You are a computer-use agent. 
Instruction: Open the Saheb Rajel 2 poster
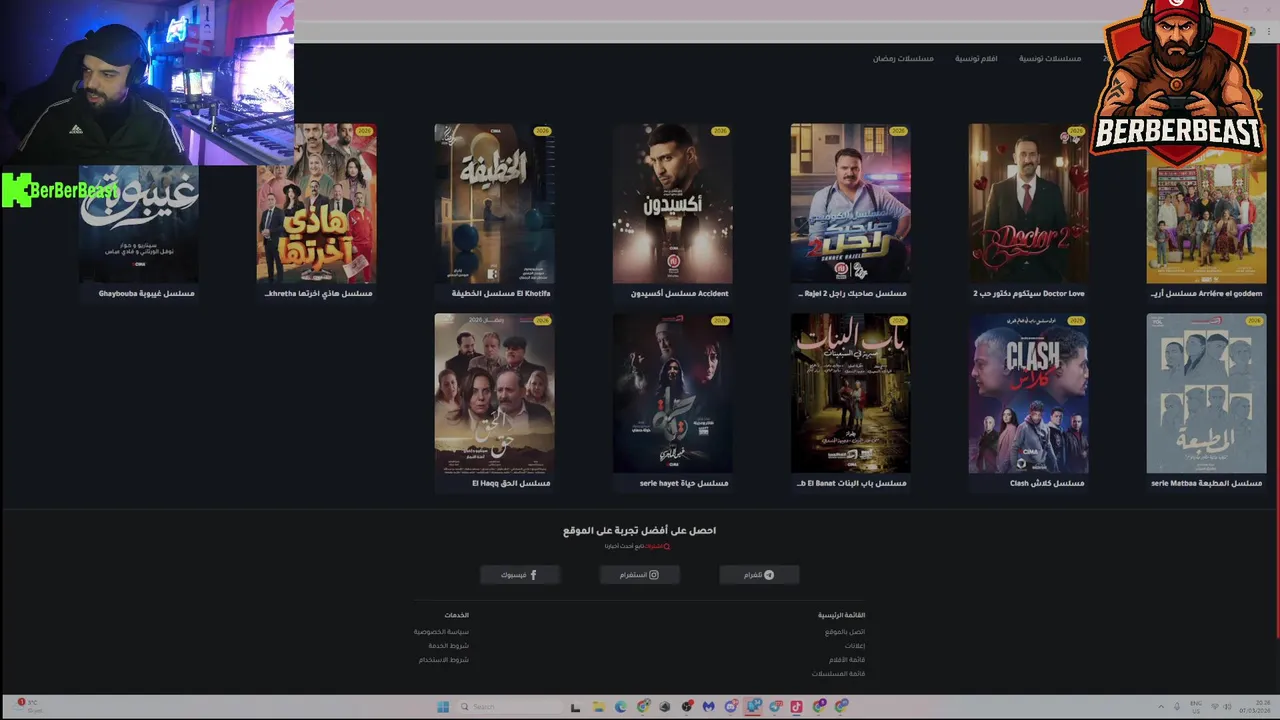pyautogui.click(x=850, y=204)
